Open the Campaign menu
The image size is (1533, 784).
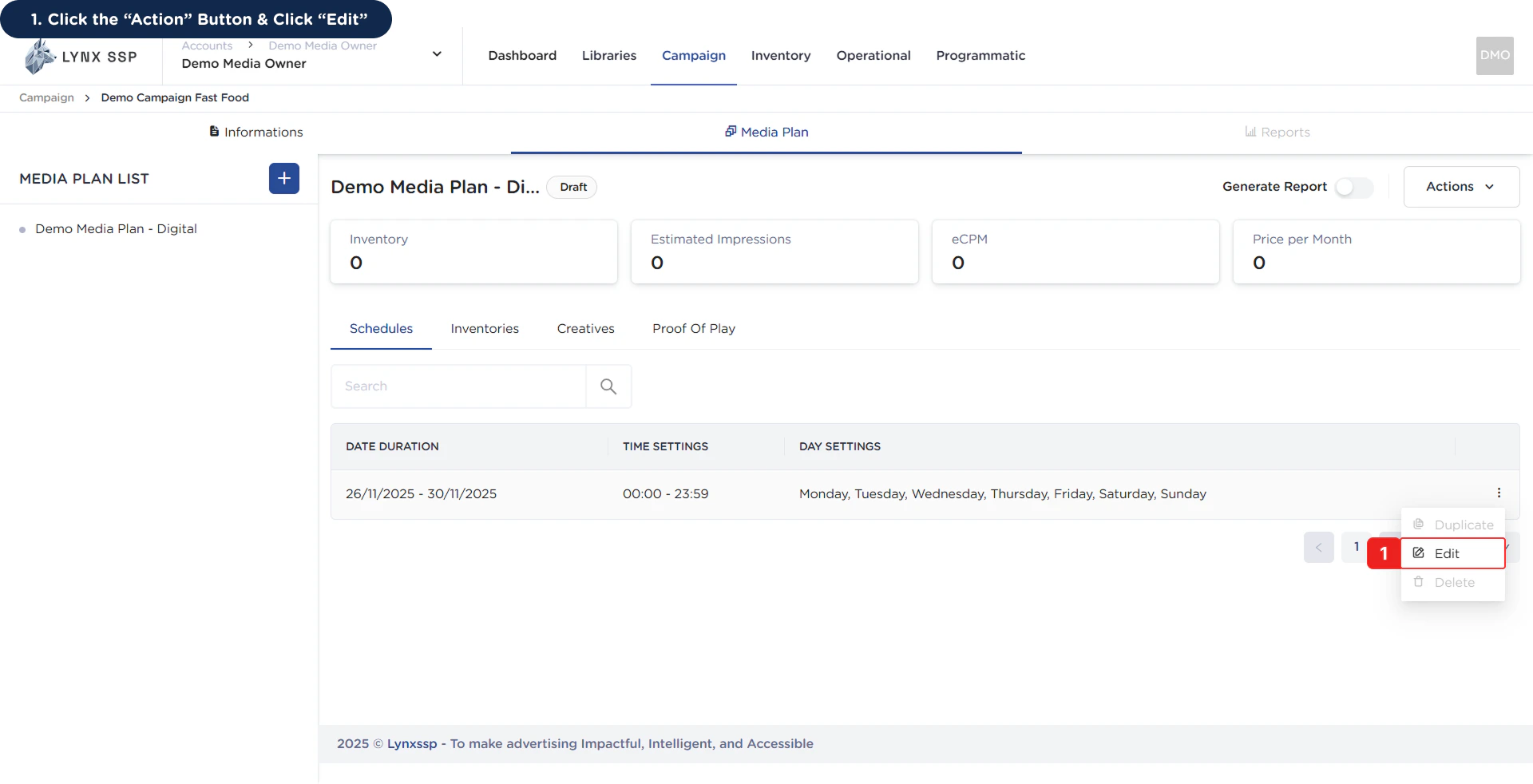(694, 56)
